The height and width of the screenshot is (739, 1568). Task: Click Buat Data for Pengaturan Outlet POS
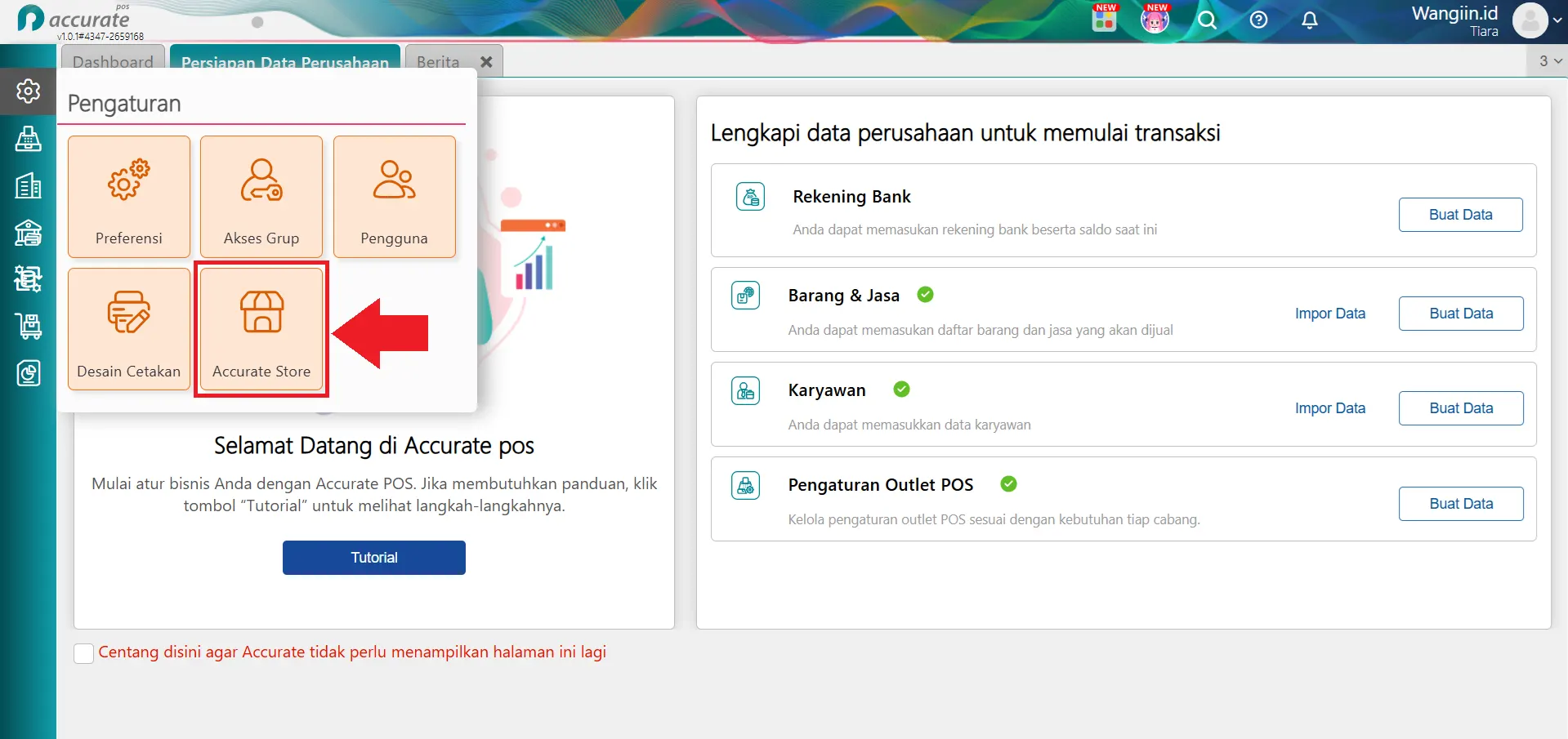[x=1461, y=504]
